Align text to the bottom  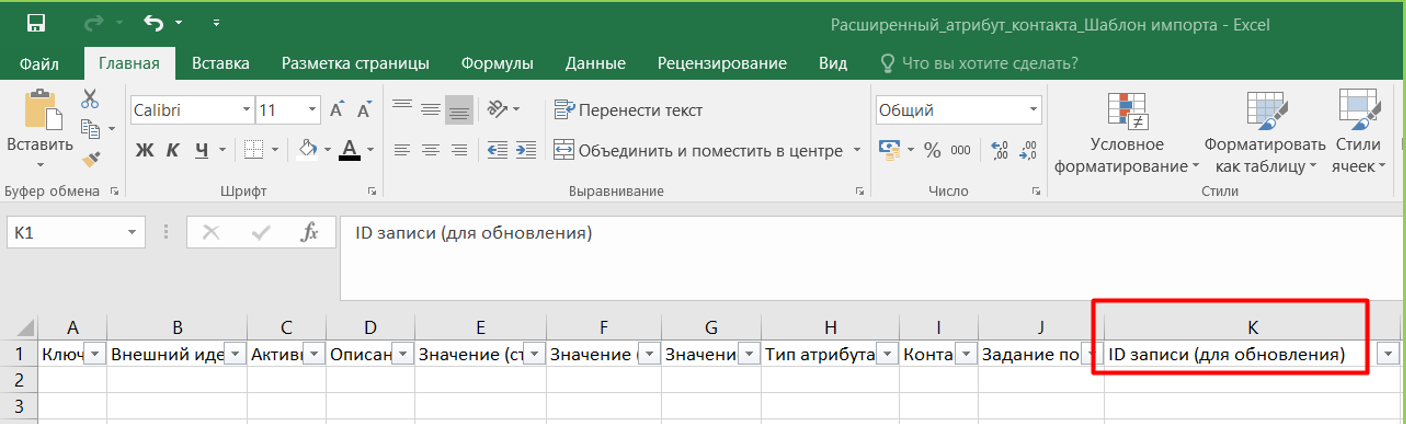[x=460, y=110]
